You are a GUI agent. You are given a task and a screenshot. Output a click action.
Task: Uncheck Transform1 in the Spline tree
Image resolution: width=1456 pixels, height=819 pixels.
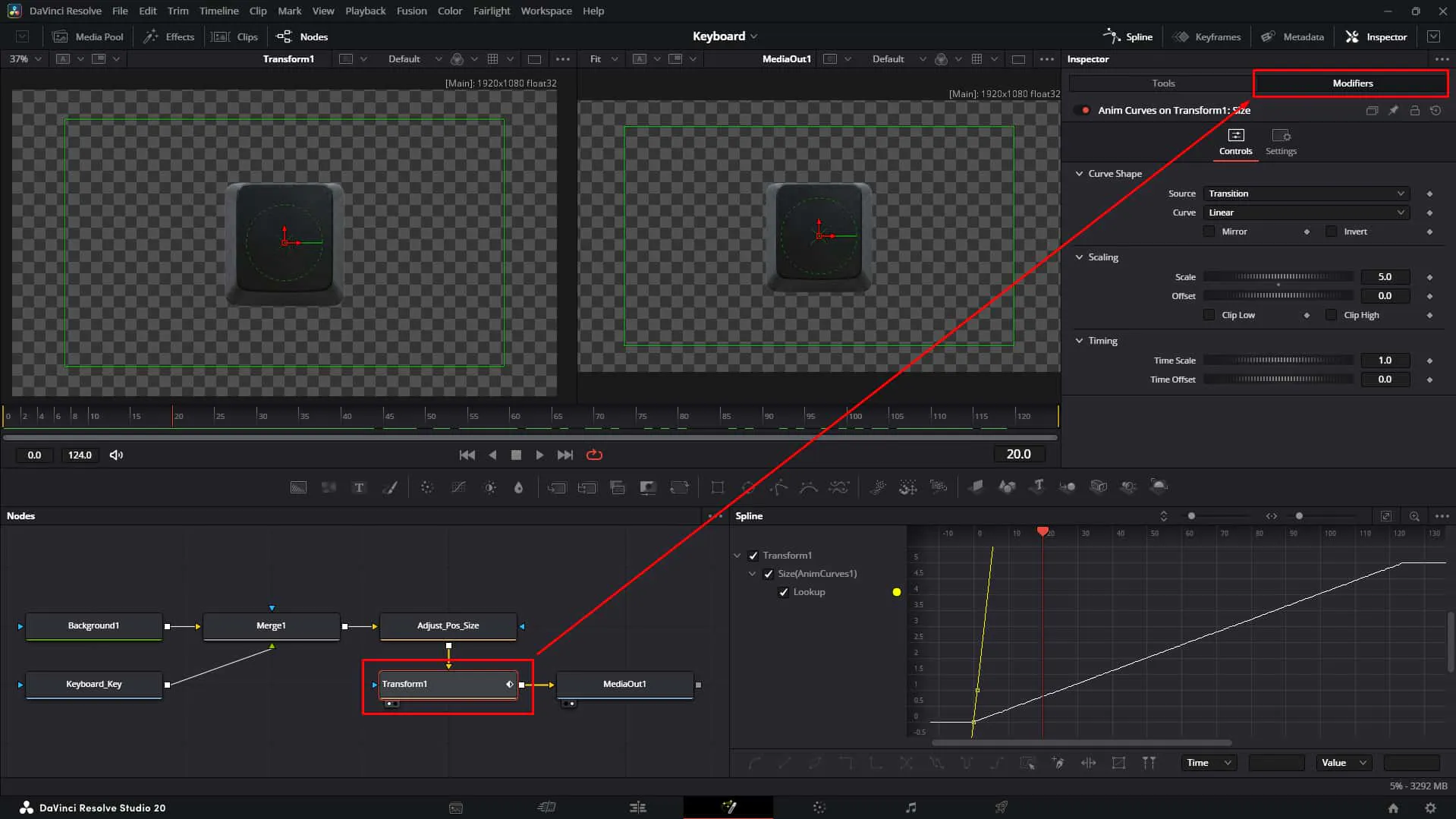(753, 556)
